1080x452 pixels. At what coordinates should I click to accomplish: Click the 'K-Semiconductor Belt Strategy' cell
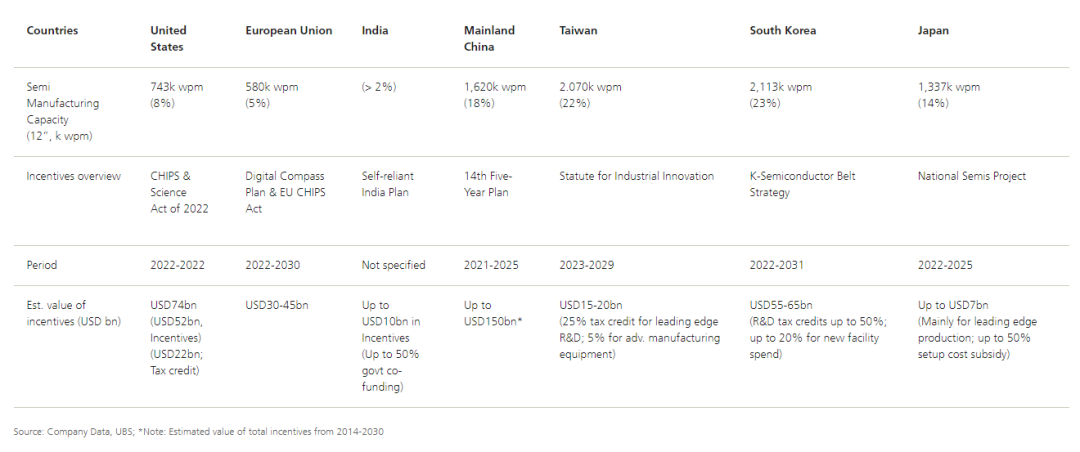pos(802,184)
